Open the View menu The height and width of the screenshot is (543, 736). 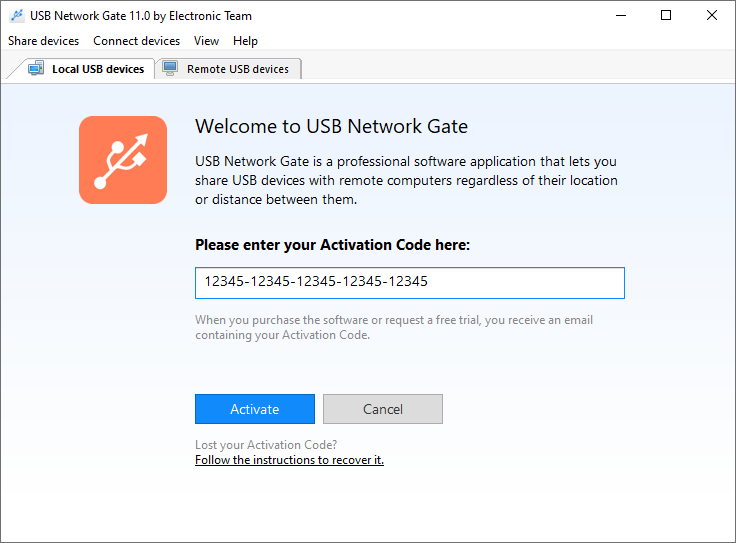[x=206, y=41]
